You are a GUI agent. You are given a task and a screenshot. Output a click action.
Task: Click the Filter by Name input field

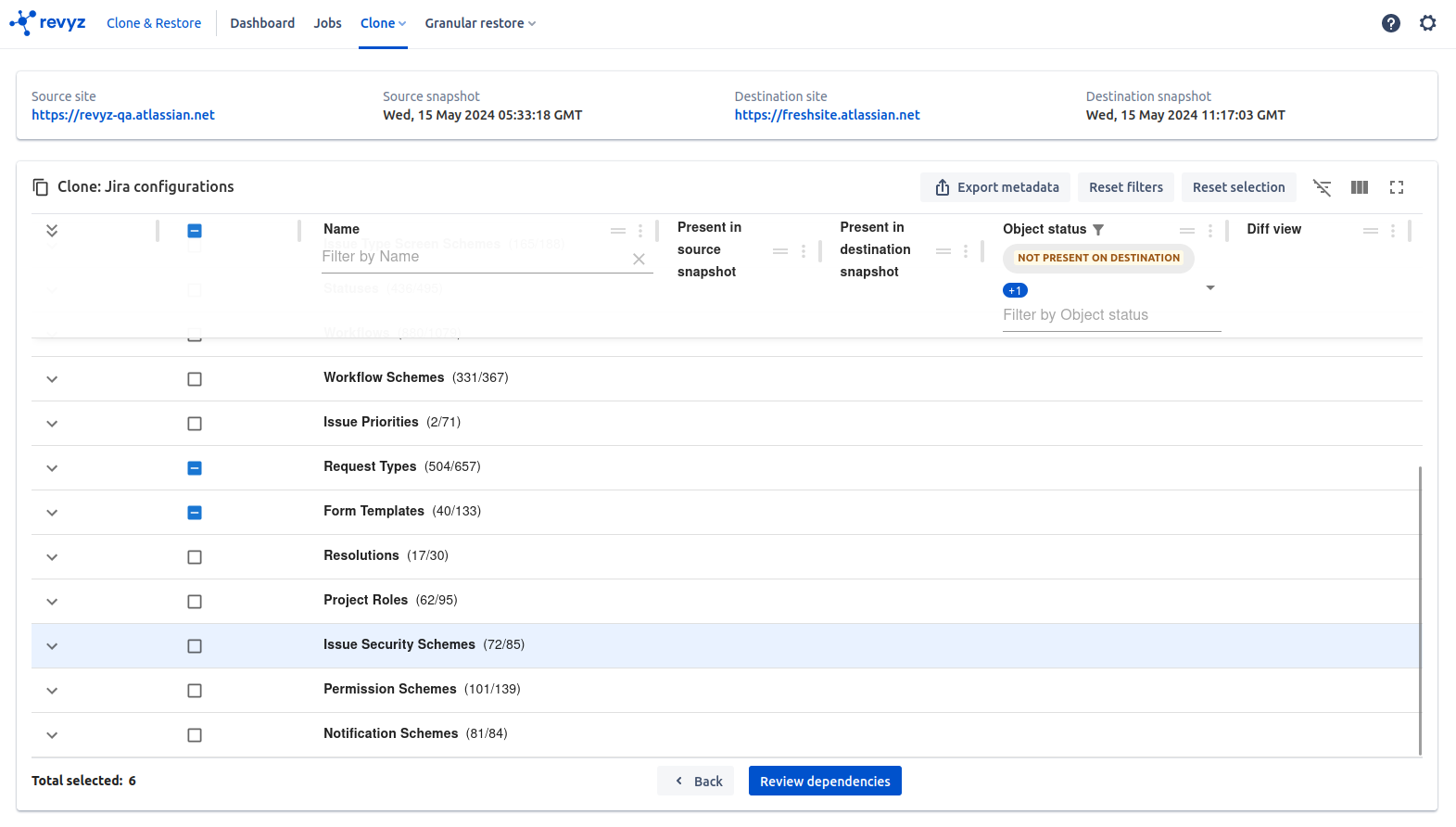coord(473,257)
